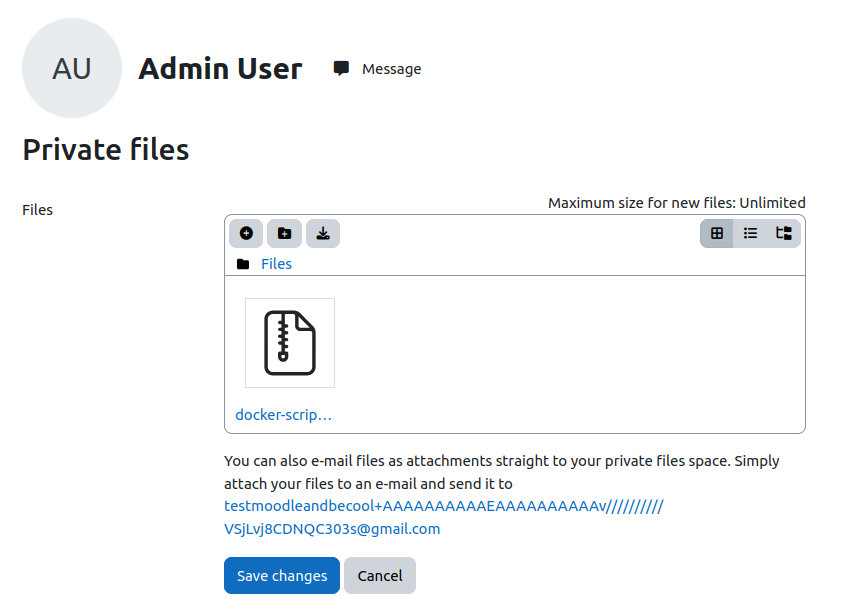Cancel the private files changes
This screenshot has height=599, width=848.
pyautogui.click(x=380, y=575)
